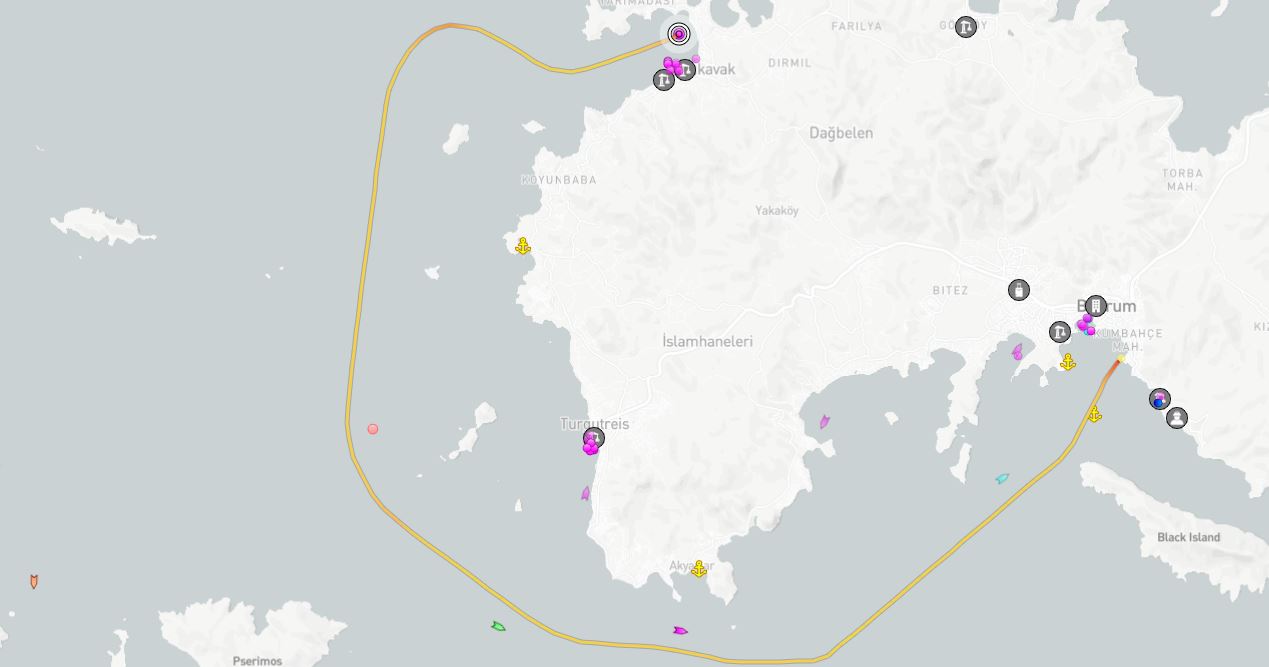1269x667 pixels.
Task: Select the pink circle marker west of Turgutreis
Action: [x=373, y=429]
